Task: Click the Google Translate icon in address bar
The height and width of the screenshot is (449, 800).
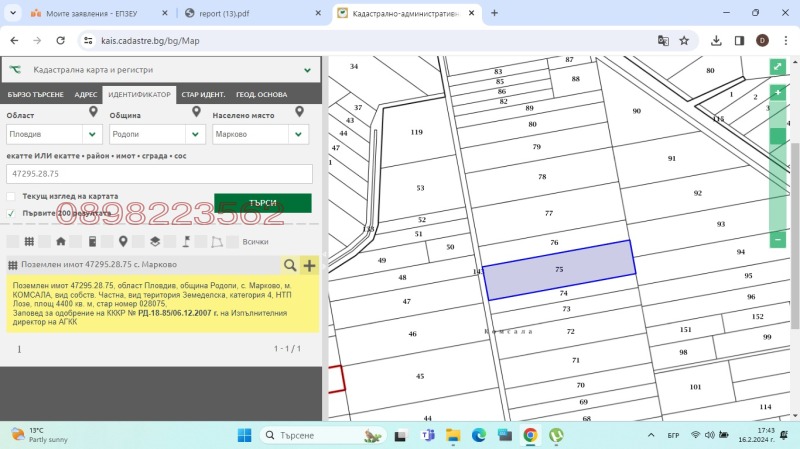Action: tap(663, 41)
